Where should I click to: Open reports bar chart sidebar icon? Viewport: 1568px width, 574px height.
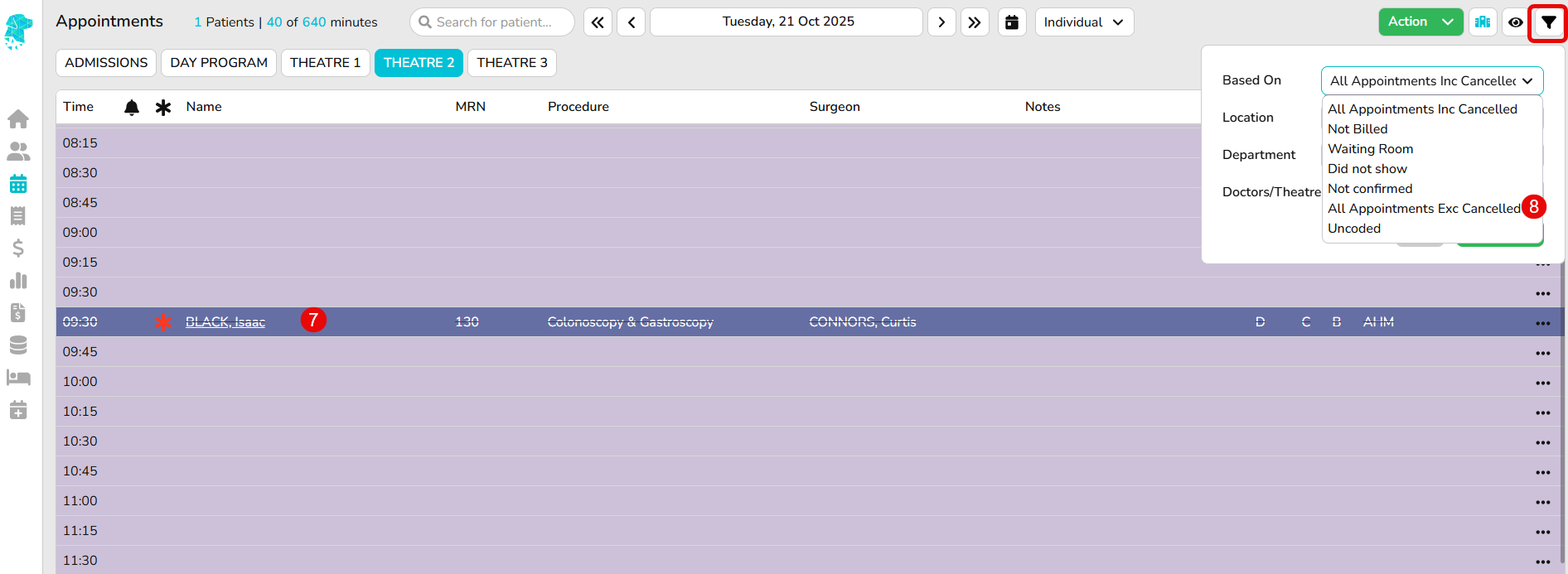[x=18, y=280]
